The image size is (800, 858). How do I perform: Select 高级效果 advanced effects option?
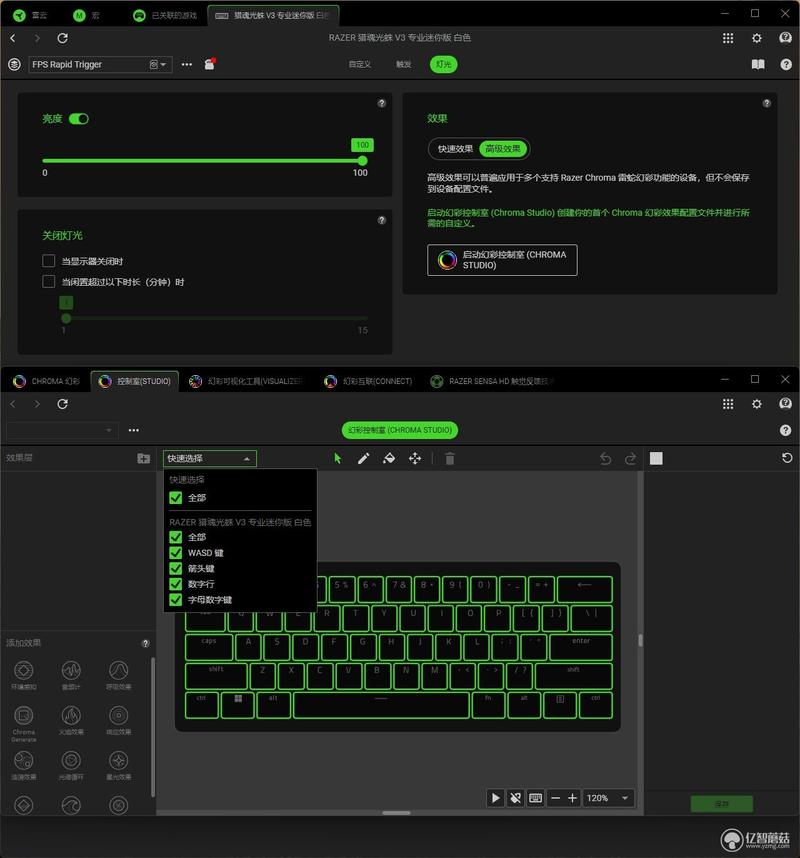click(503, 149)
